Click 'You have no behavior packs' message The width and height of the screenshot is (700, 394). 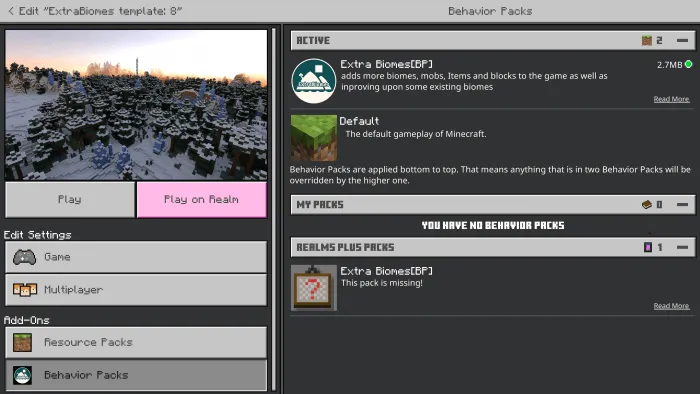(x=493, y=225)
